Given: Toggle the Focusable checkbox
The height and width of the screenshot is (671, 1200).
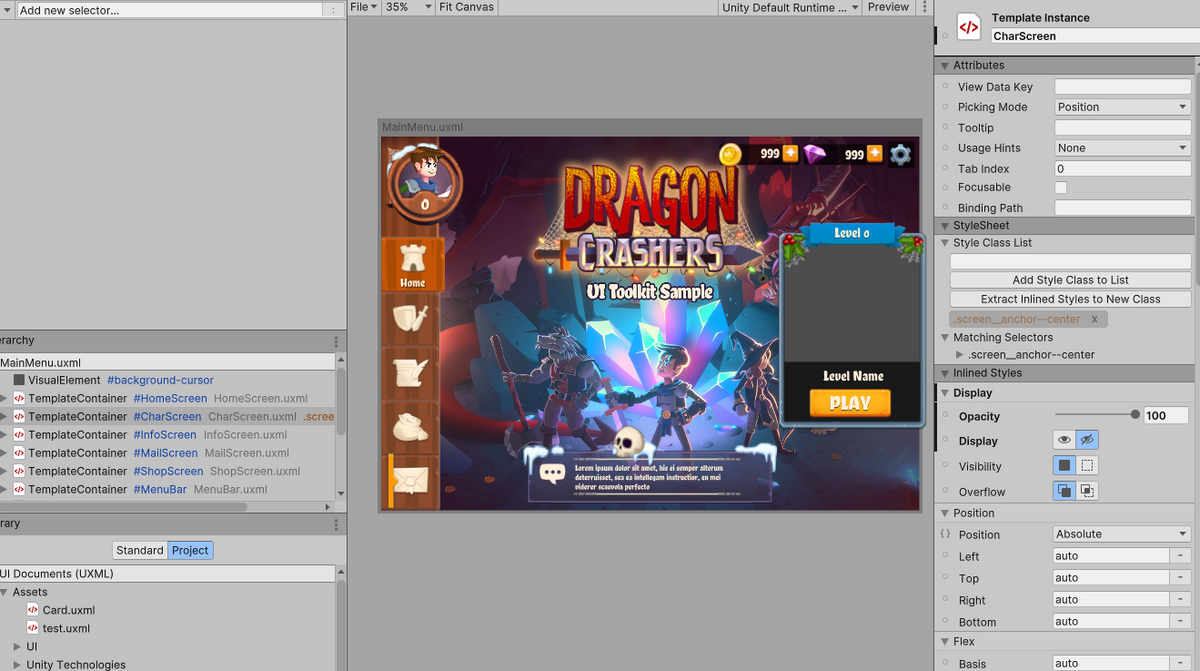Looking at the screenshot, I should (1061, 187).
